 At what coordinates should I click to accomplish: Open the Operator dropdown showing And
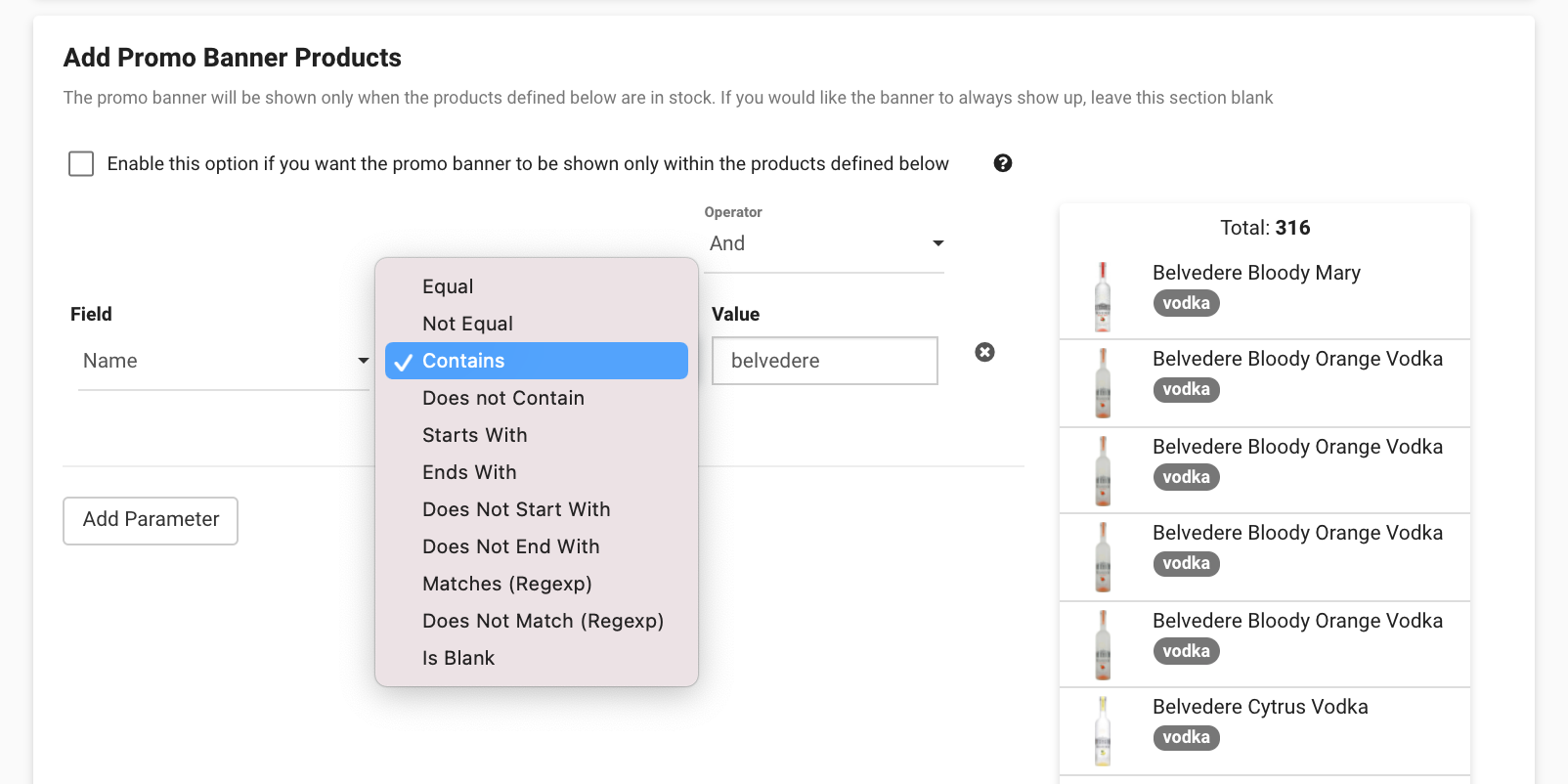pos(826,243)
